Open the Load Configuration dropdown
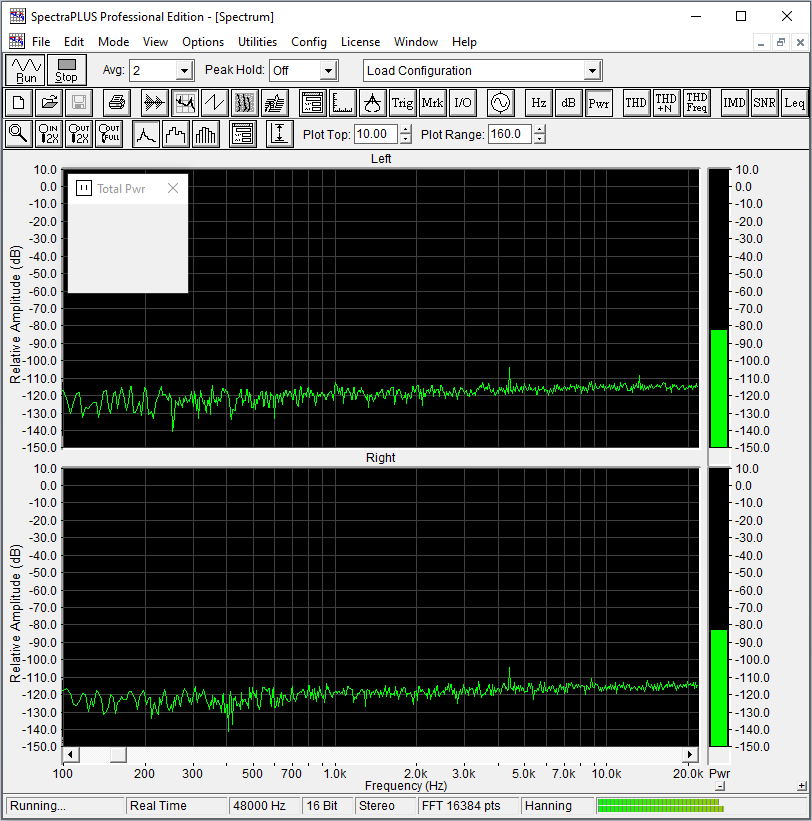The image size is (812, 821). point(592,71)
